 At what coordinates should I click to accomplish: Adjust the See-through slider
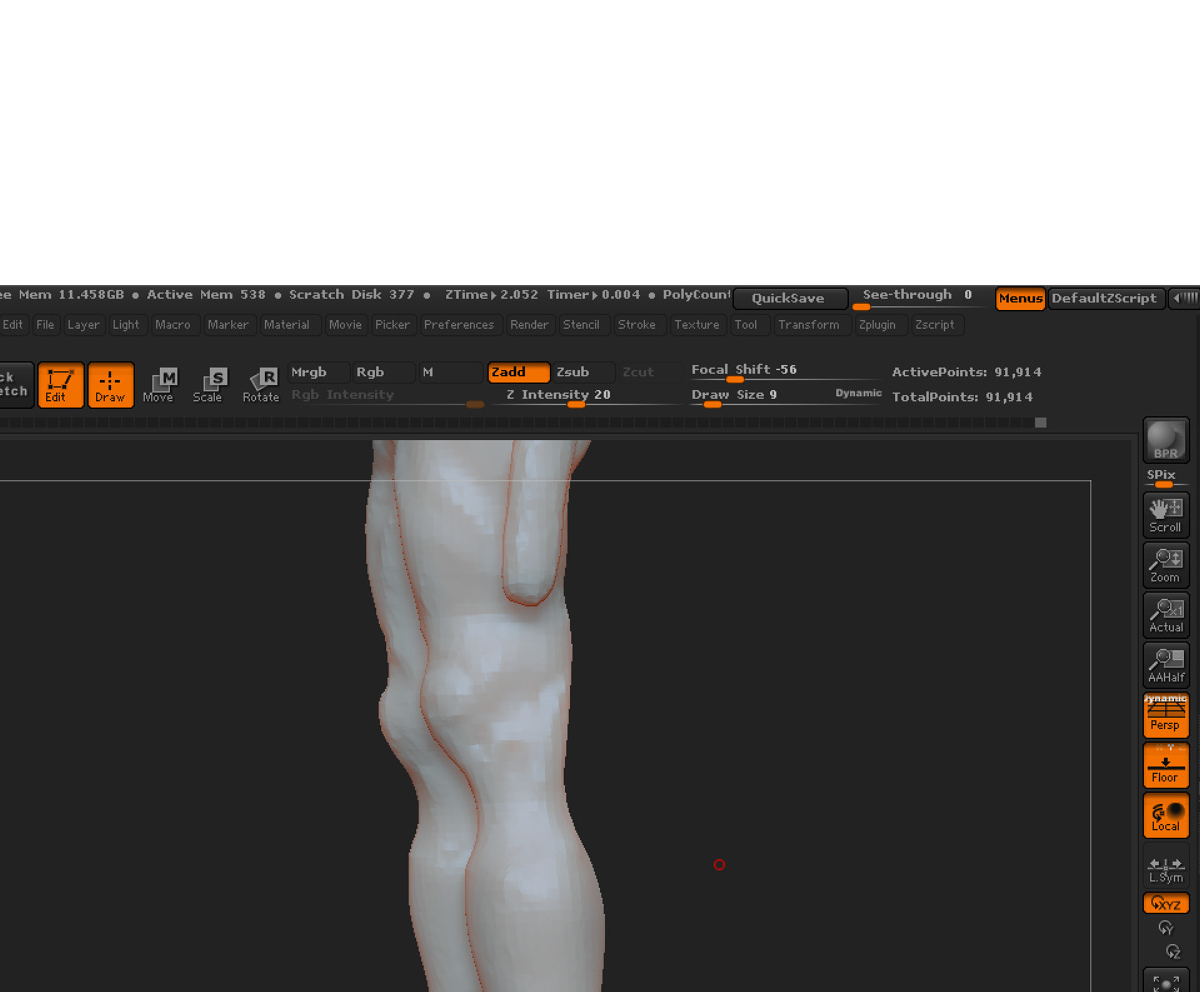click(x=919, y=297)
